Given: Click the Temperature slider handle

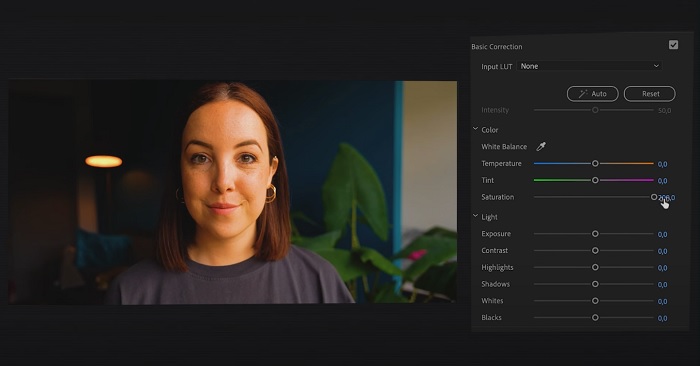Looking at the screenshot, I should tap(595, 163).
